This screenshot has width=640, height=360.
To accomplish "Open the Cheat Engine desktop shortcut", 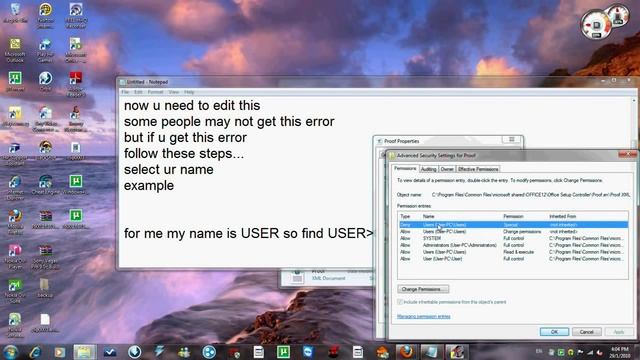I will pyautogui.click(x=45, y=185).
